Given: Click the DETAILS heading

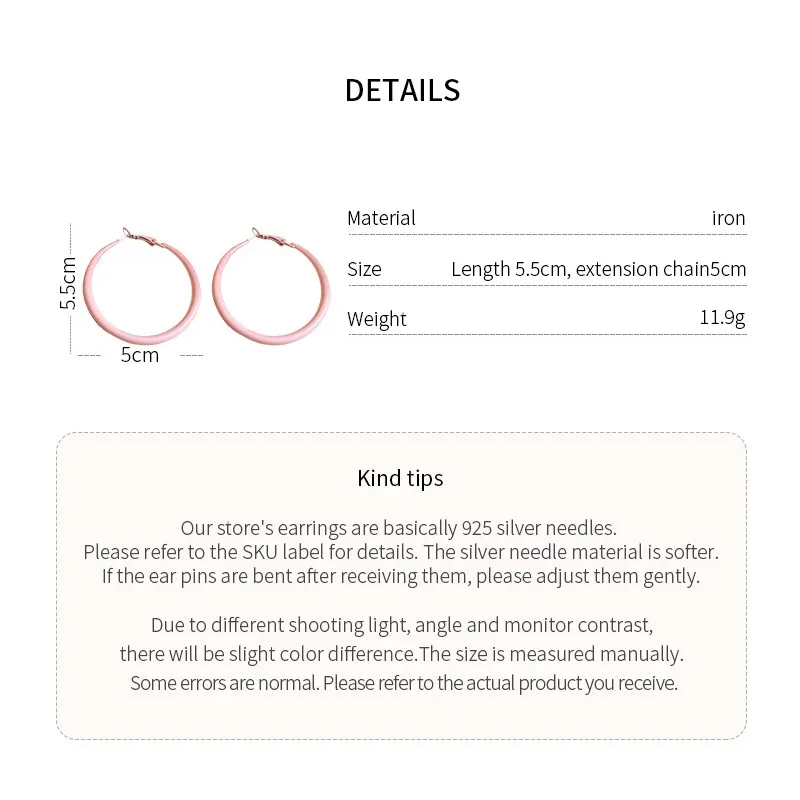Looking at the screenshot, I should [x=402, y=90].
